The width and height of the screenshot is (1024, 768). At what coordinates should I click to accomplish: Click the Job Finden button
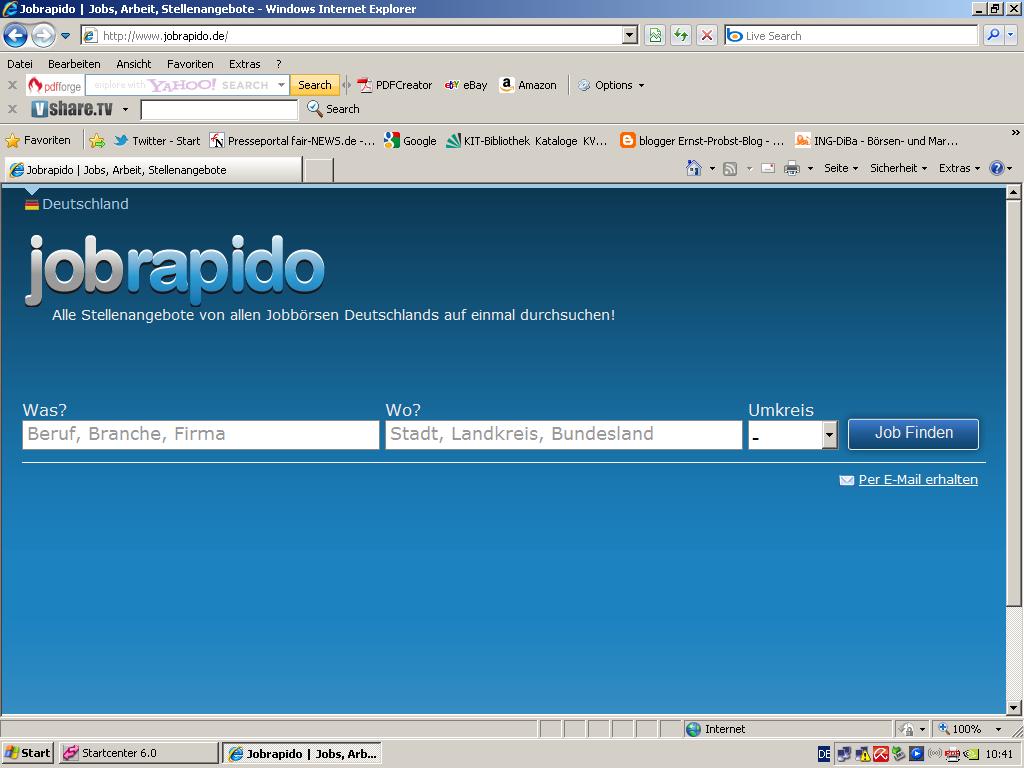pyautogui.click(x=913, y=434)
